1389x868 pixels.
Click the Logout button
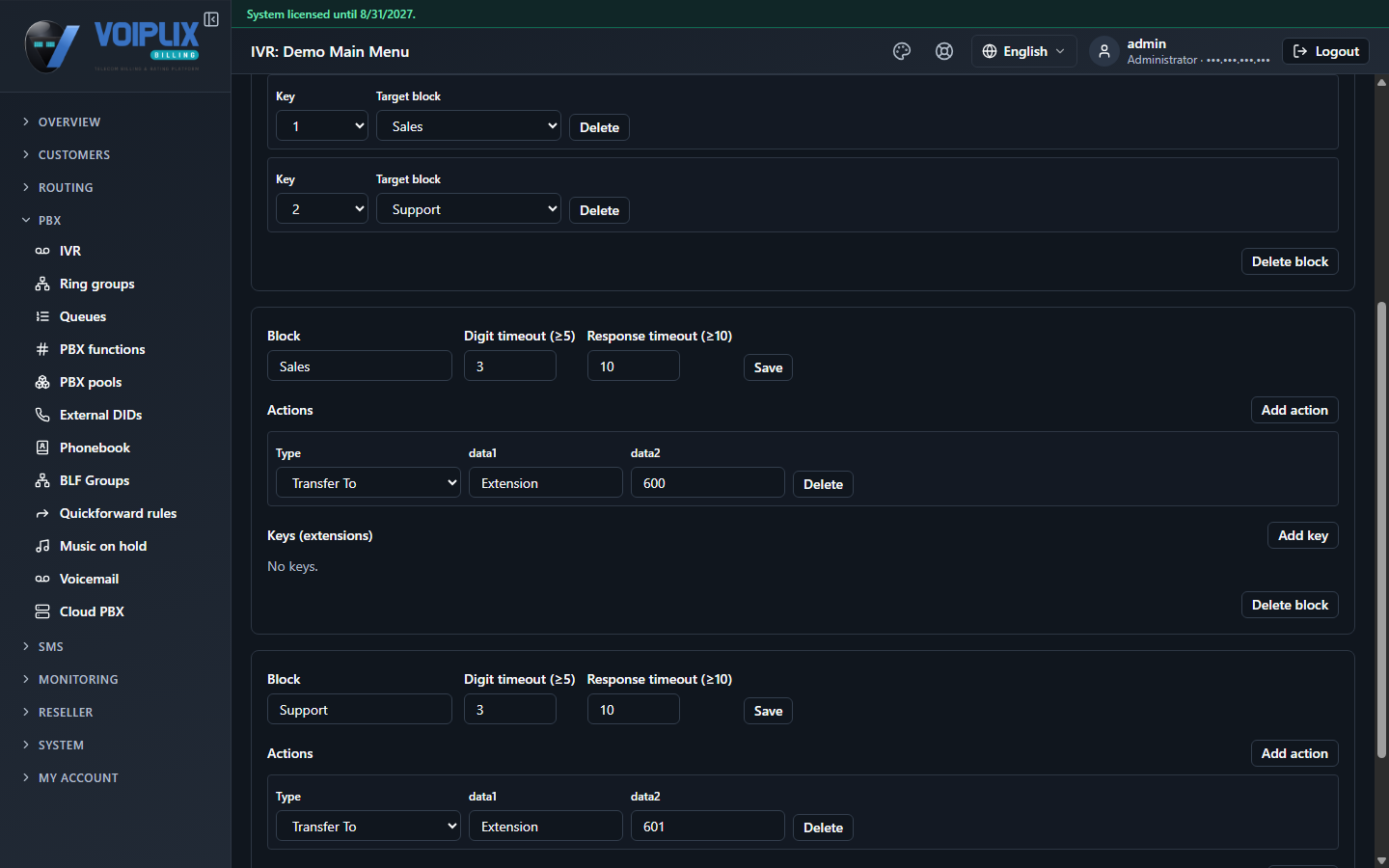pyautogui.click(x=1325, y=51)
